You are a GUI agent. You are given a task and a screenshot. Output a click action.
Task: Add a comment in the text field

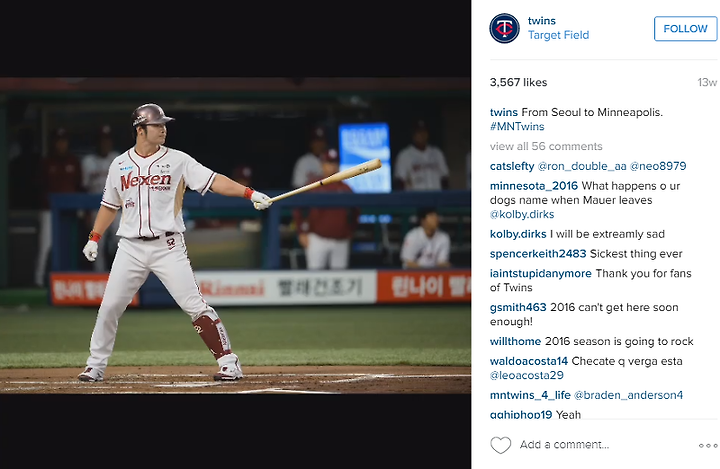click(x=606, y=445)
